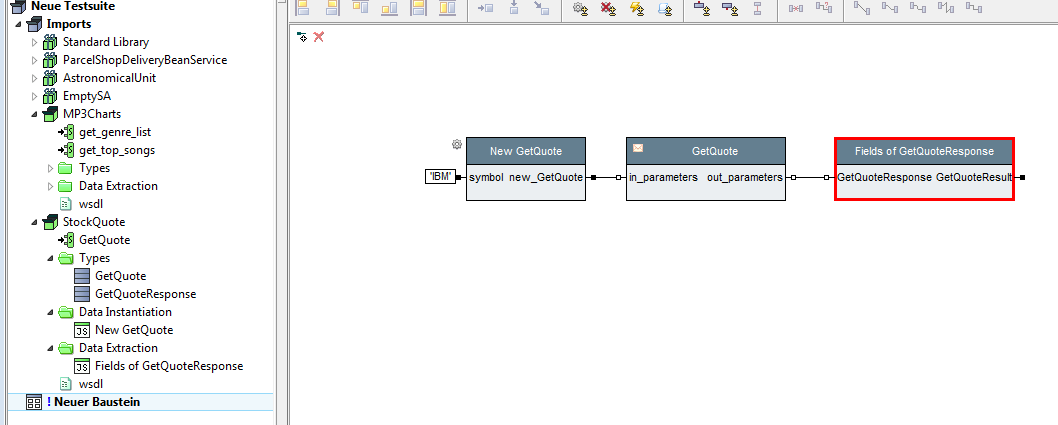Click the GetQuote block title bar
The height and width of the screenshot is (425, 1058).
point(714,151)
